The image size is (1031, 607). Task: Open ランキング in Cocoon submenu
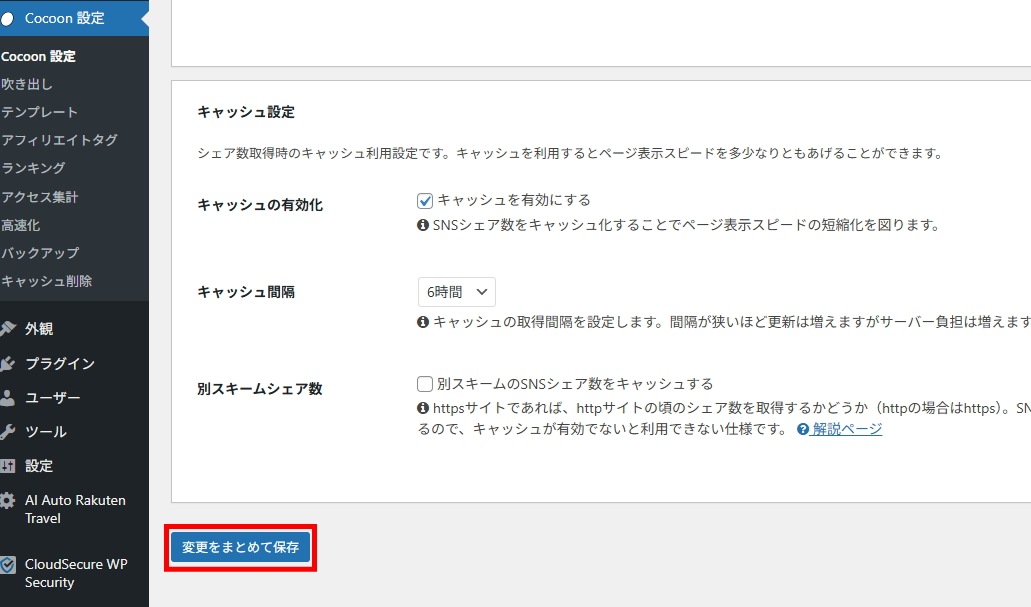[x=33, y=168]
